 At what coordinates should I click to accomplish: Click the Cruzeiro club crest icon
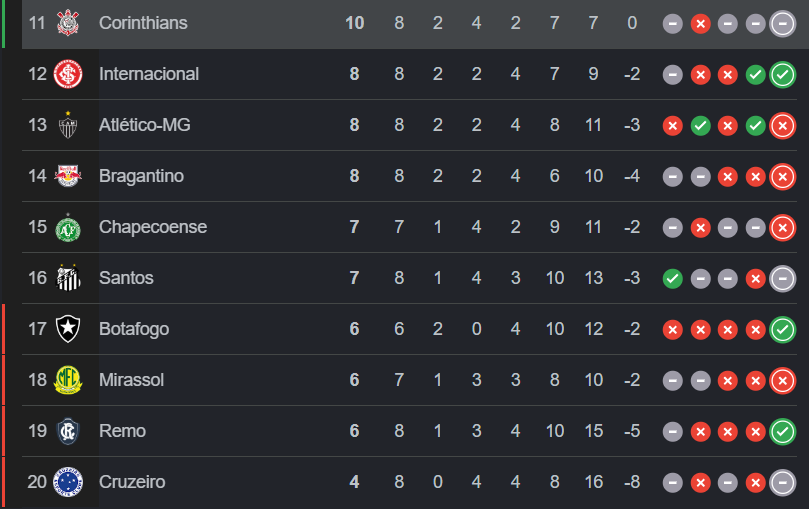[x=68, y=482]
